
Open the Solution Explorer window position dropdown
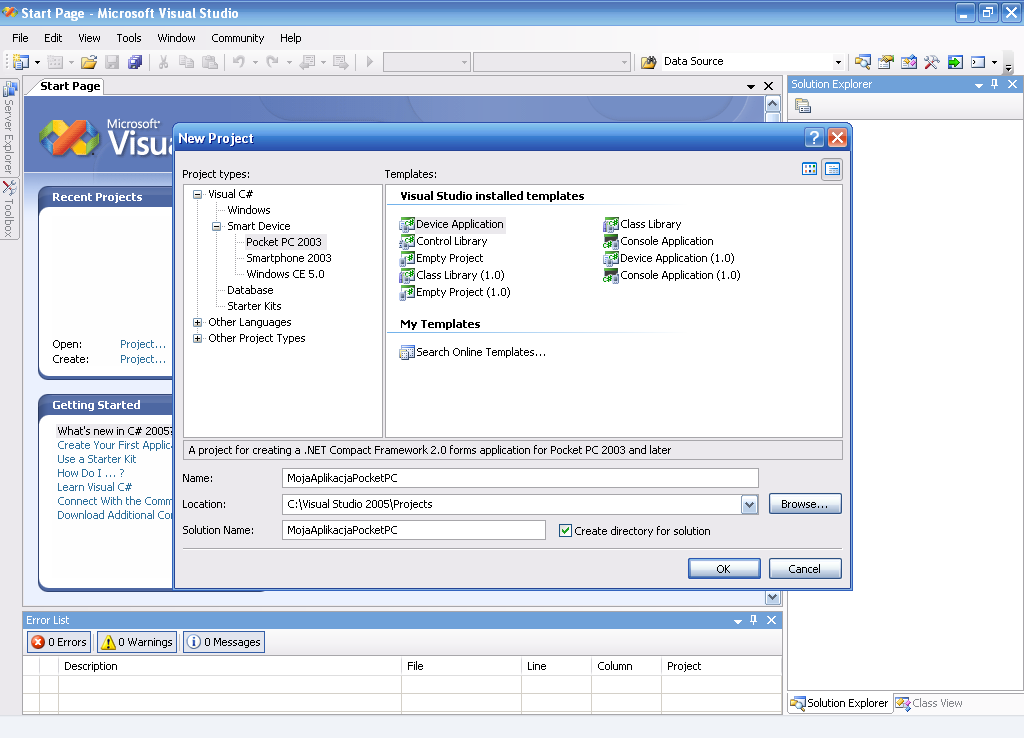(x=978, y=85)
